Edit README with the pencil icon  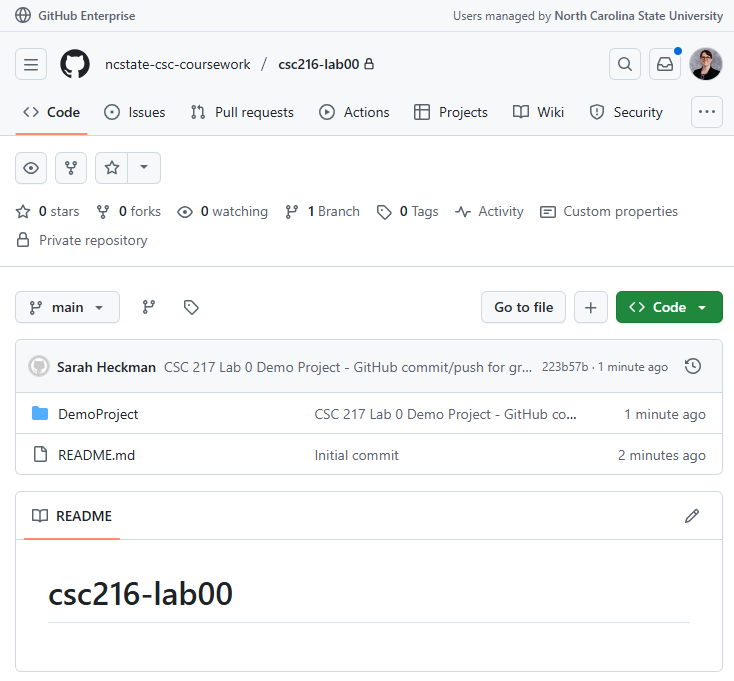[x=692, y=516]
